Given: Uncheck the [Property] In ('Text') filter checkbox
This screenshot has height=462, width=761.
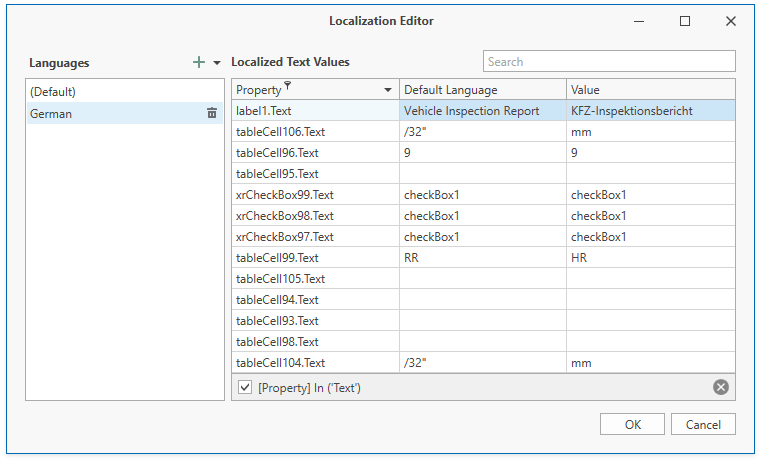Looking at the screenshot, I should tap(245, 387).
